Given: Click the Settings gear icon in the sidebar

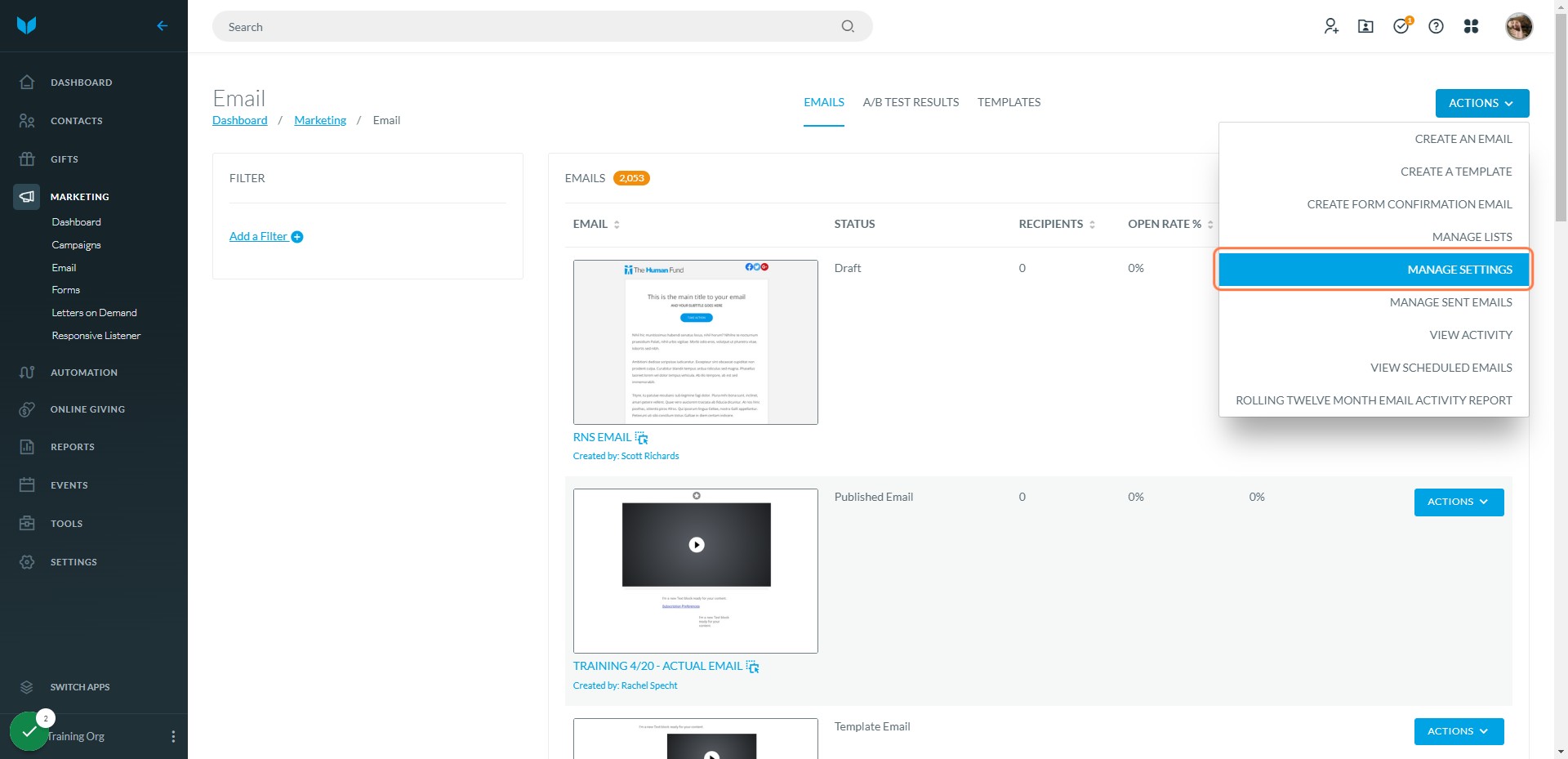Looking at the screenshot, I should pos(27,562).
